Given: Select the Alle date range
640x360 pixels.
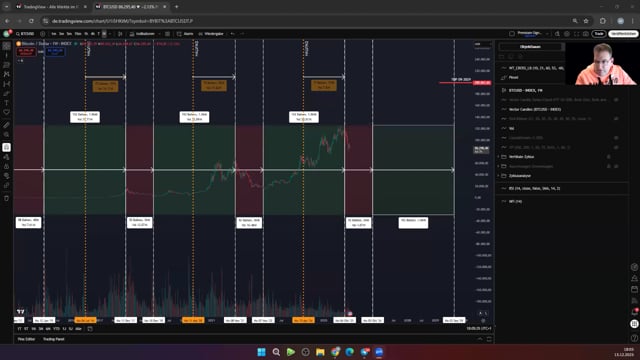Looking at the screenshot, I should pyautogui.click(x=78, y=329).
